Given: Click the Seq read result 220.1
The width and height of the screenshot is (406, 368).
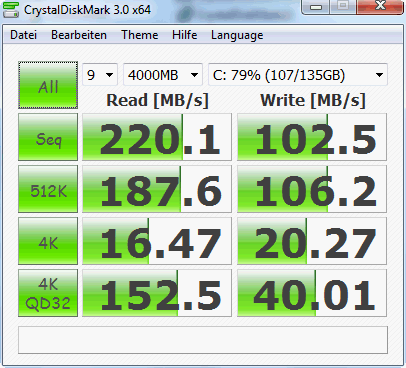Looking at the screenshot, I should (157, 137).
